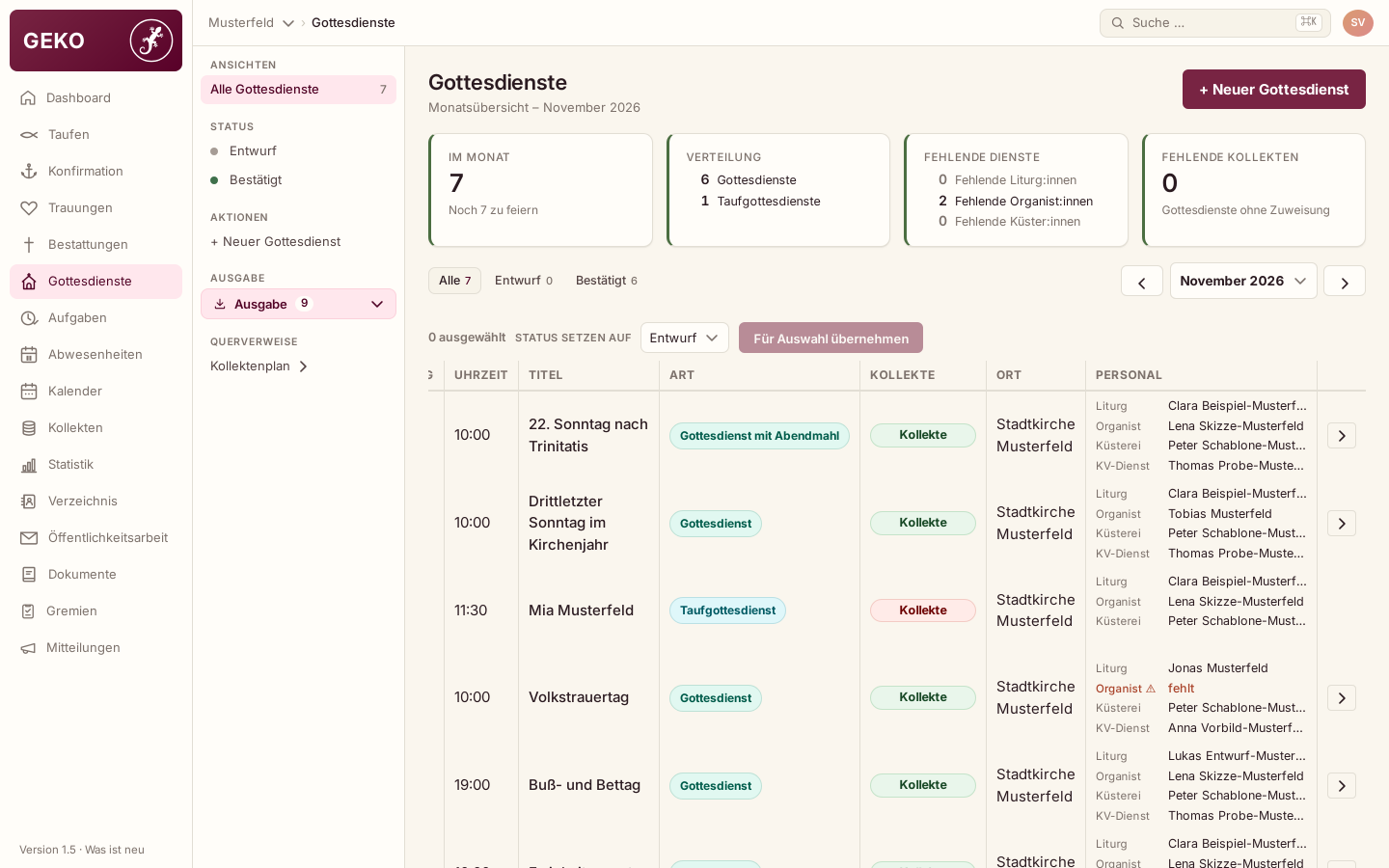Open Dokumente via its document icon
The height and width of the screenshot is (868, 1389).
click(29, 575)
